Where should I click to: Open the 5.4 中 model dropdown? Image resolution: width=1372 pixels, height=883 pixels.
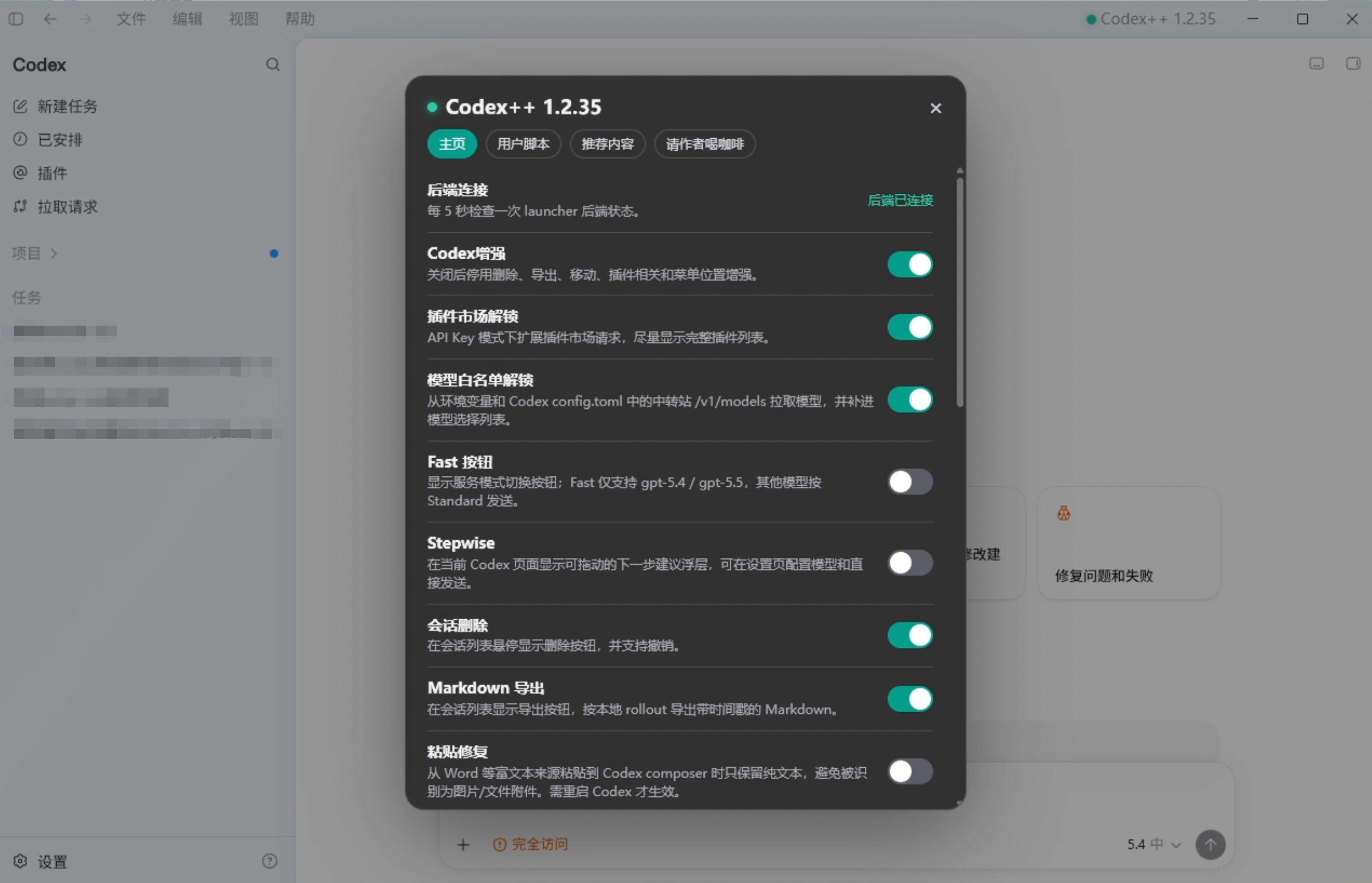point(1154,845)
